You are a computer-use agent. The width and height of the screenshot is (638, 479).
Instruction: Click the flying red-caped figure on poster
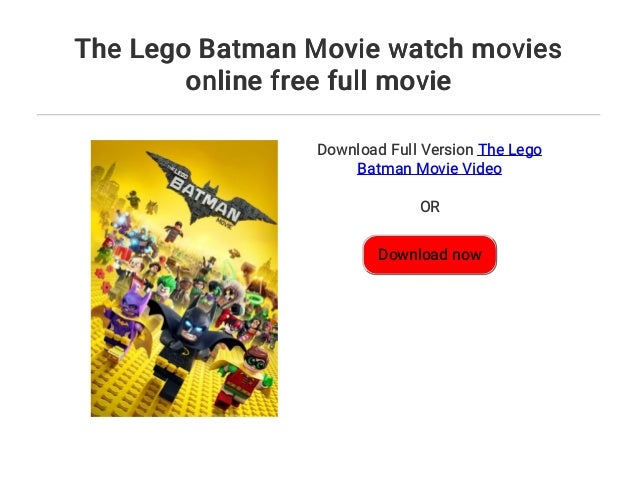[174, 231]
